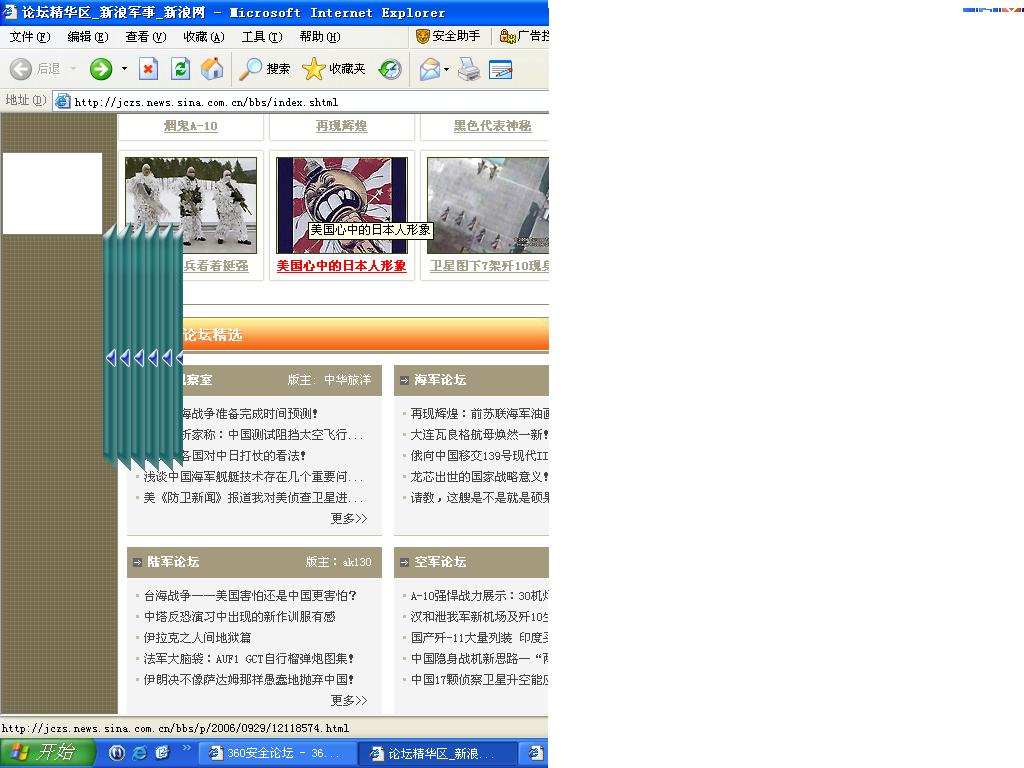Image resolution: width=1024 pixels, height=768 pixels.
Task: Click the Mail envelope icon
Action: coord(430,69)
